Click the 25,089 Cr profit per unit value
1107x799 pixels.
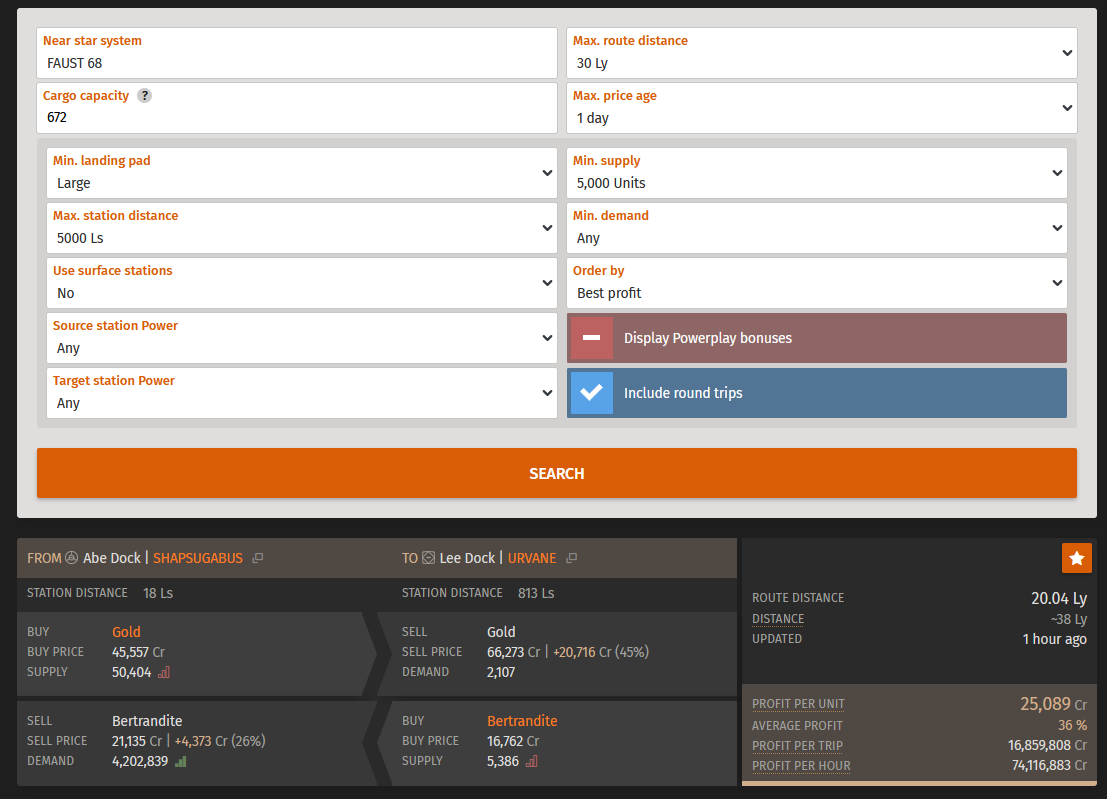(1053, 704)
